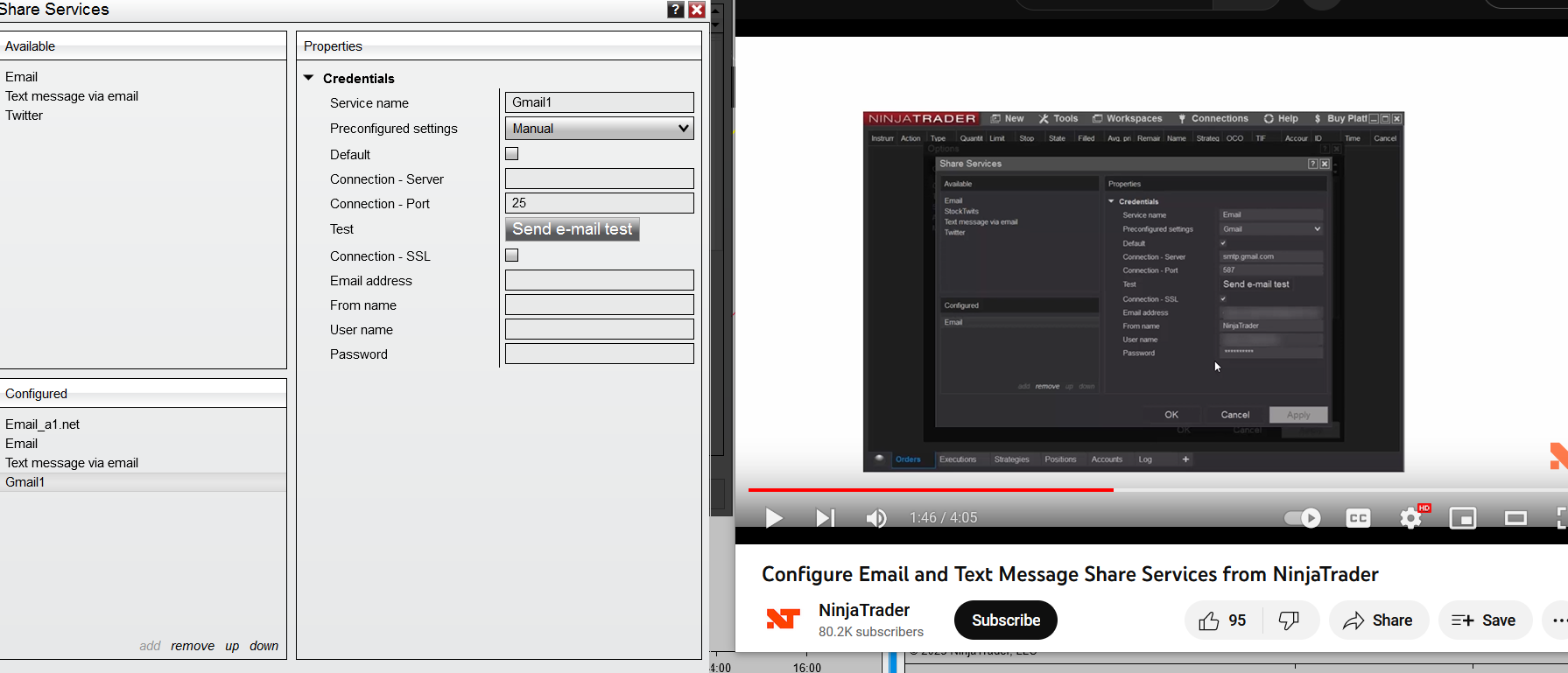Toggle the Default checkbox
The height and width of the screenshot is (673, 1568).
[512, 154]
